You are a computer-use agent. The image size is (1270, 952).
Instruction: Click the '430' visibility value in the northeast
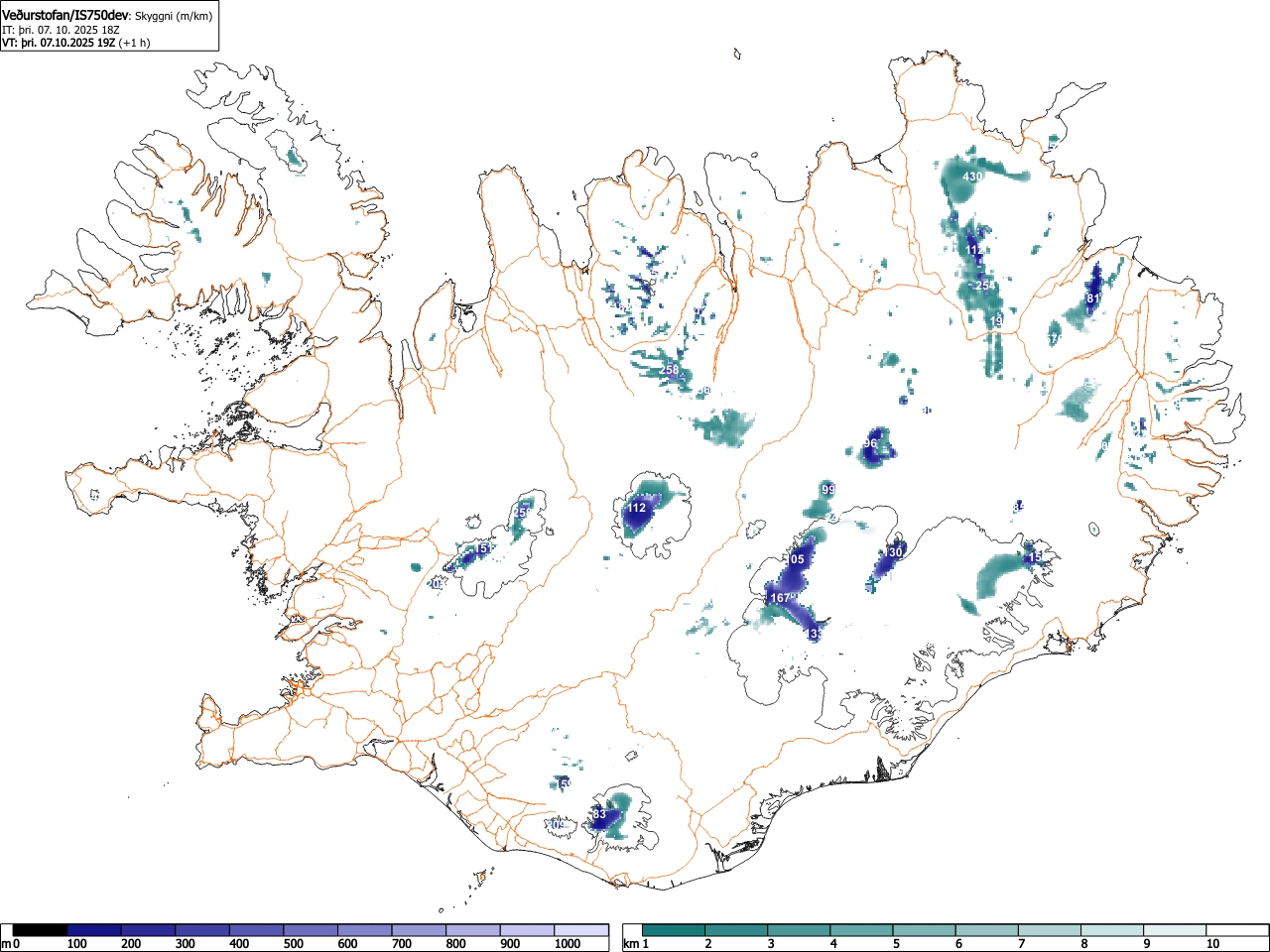click(x=972, y=177)
